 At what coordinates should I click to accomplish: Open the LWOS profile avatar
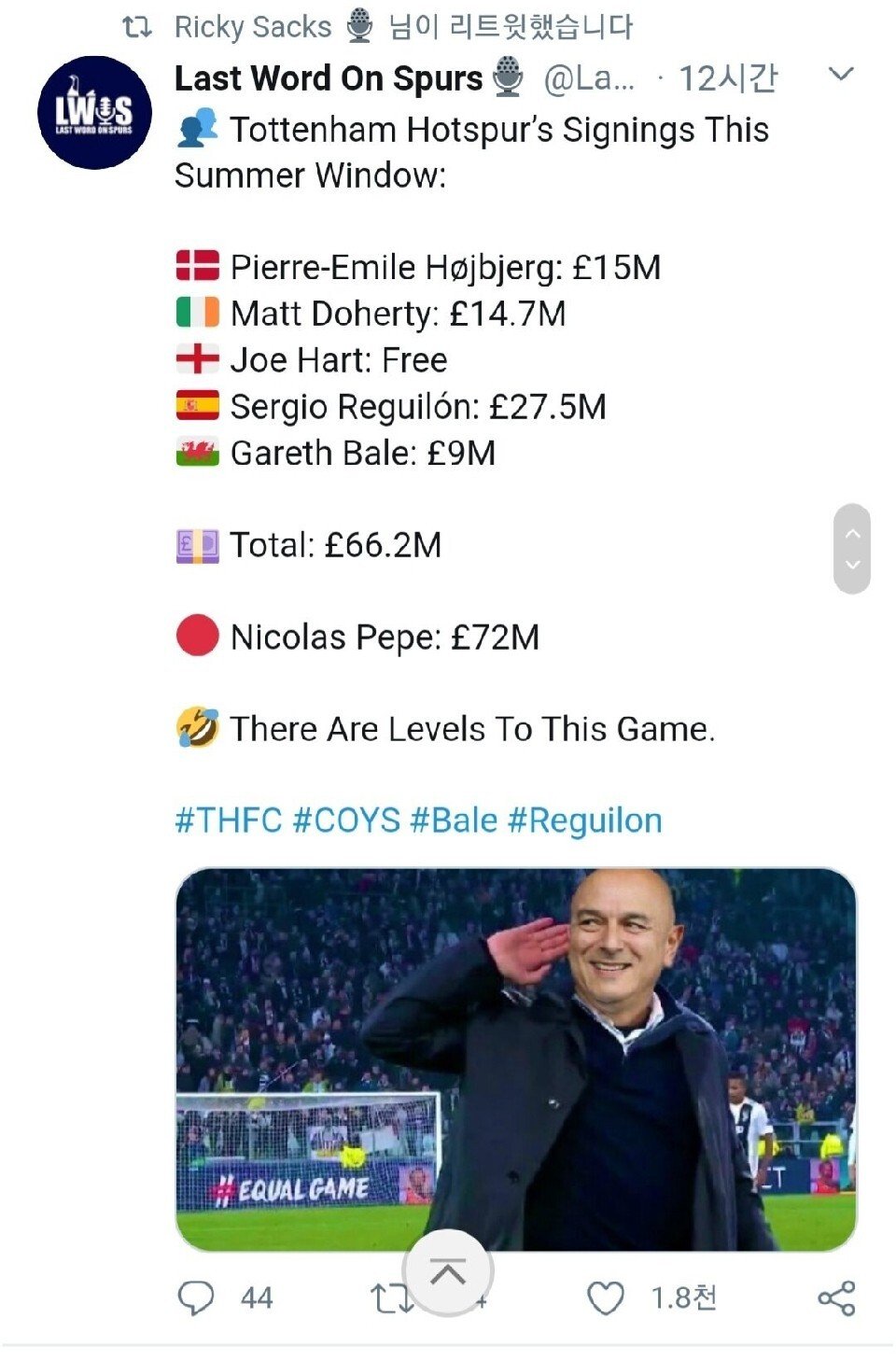coord(94,113)
